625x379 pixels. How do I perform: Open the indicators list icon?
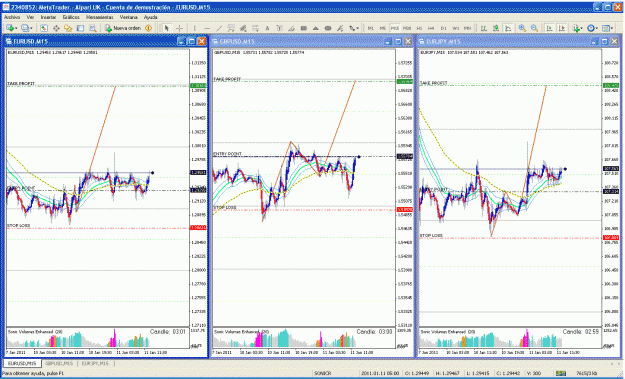tap(576, 28)
